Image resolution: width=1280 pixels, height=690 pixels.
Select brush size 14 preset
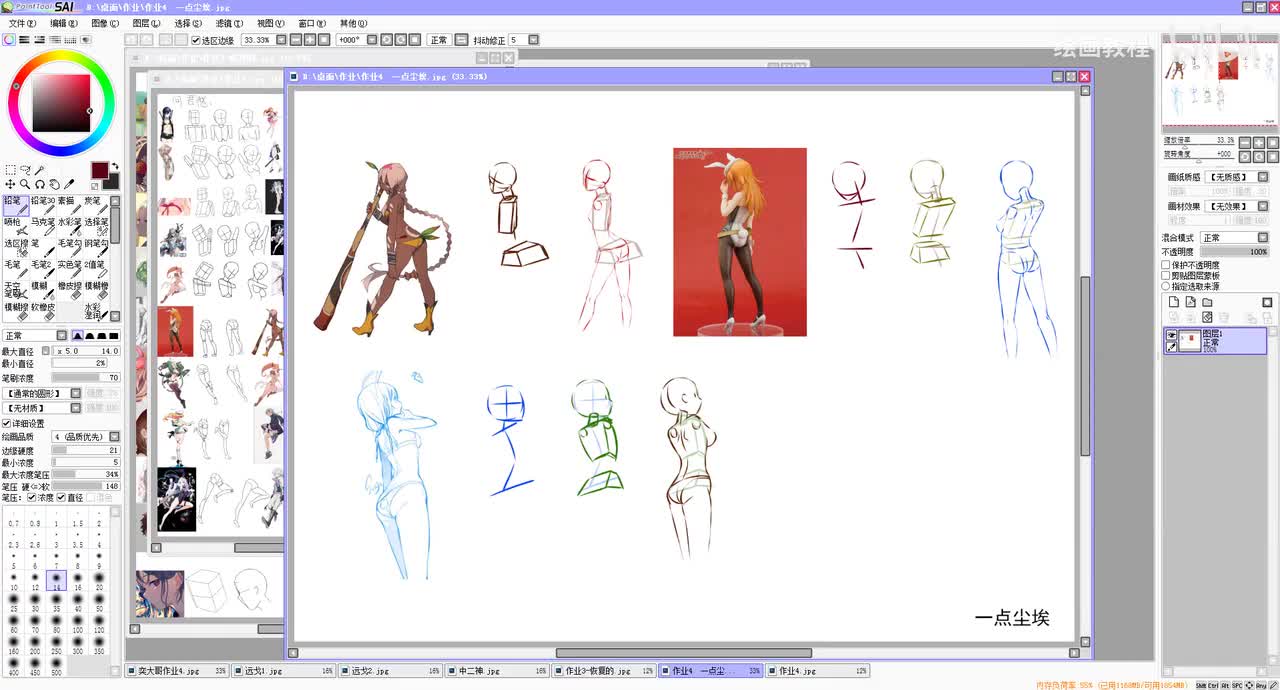click(x=56, y=580)
